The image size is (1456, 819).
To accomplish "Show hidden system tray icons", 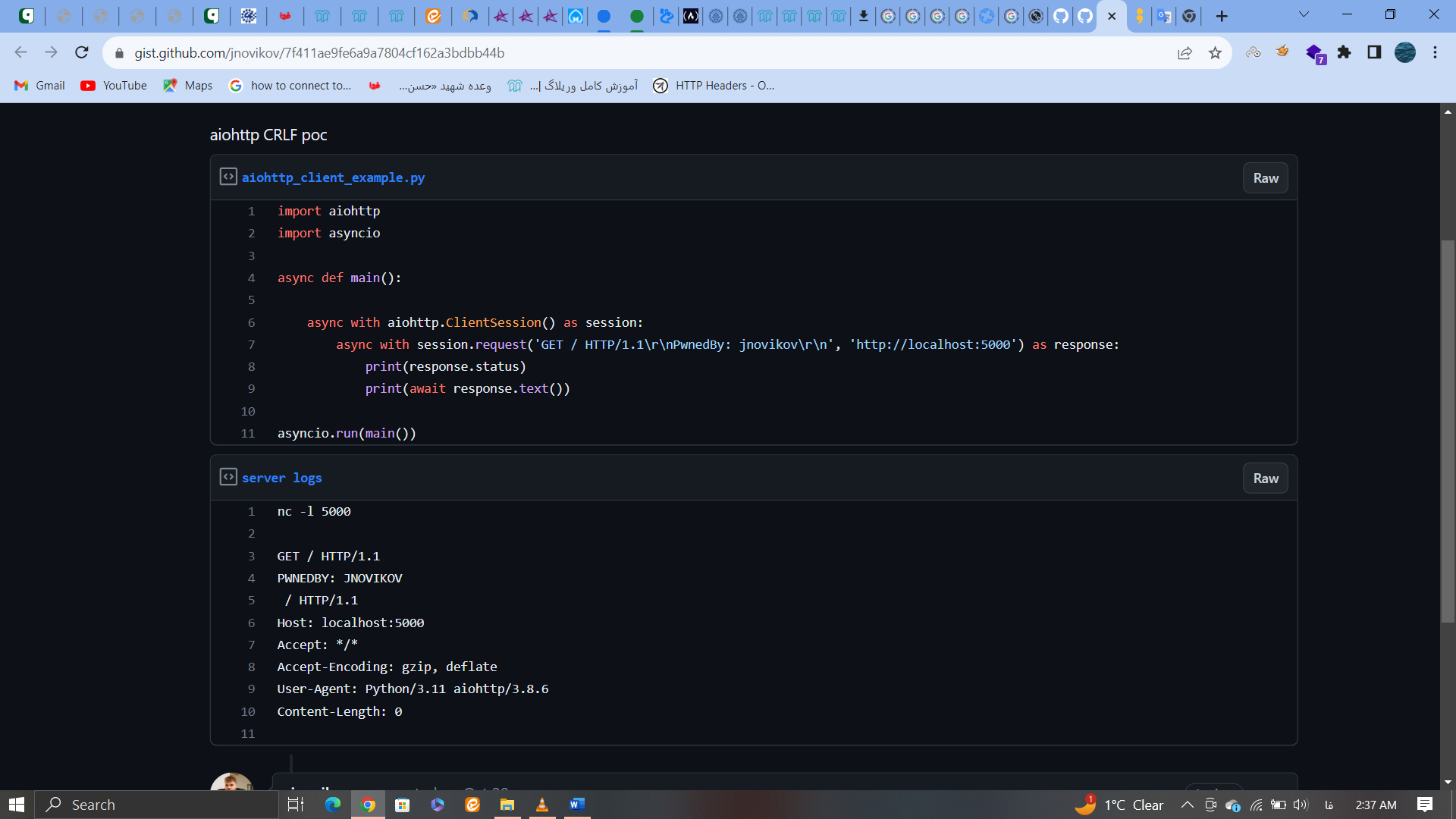I will pos(1188,805).
